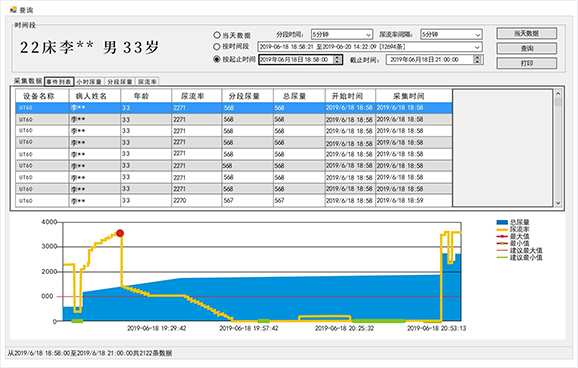
Task: Switch to the 采集数据 tab
Action: 28,81
